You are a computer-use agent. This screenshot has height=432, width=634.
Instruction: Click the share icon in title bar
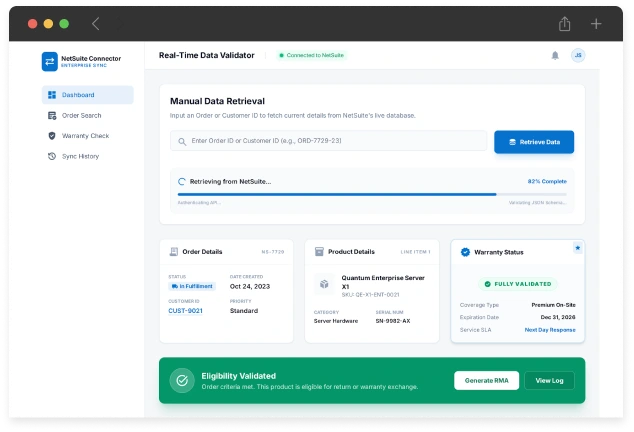click(x=565, y=23)
